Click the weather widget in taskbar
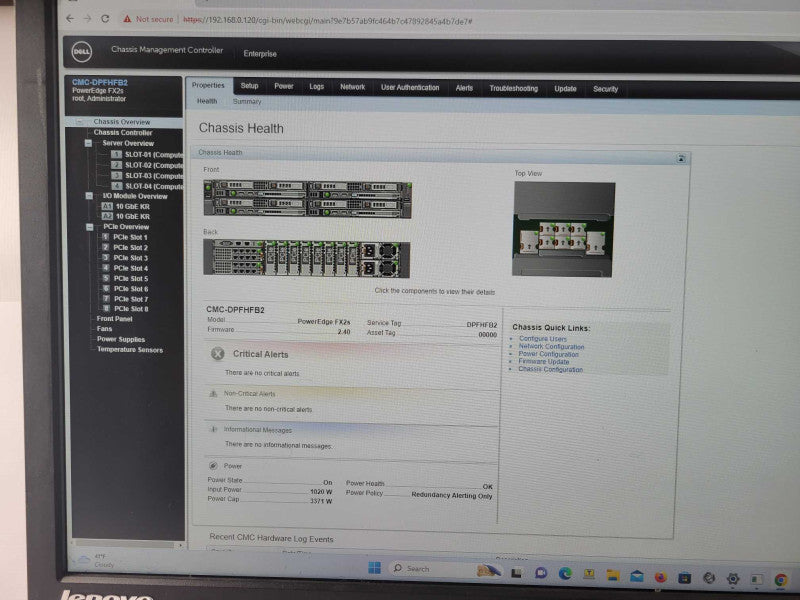 (x=96, y=560)
